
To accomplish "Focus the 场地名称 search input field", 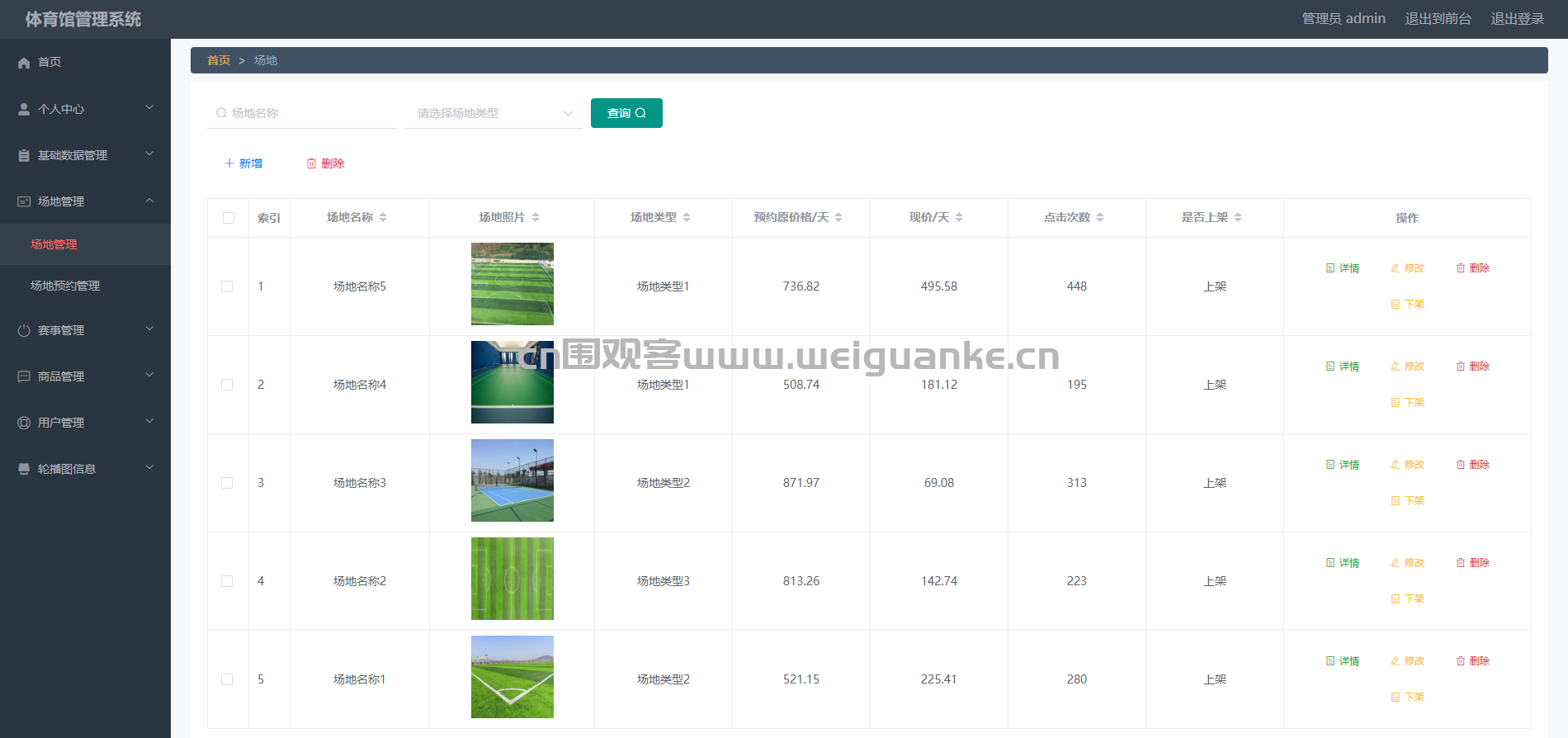I will 302,113.
